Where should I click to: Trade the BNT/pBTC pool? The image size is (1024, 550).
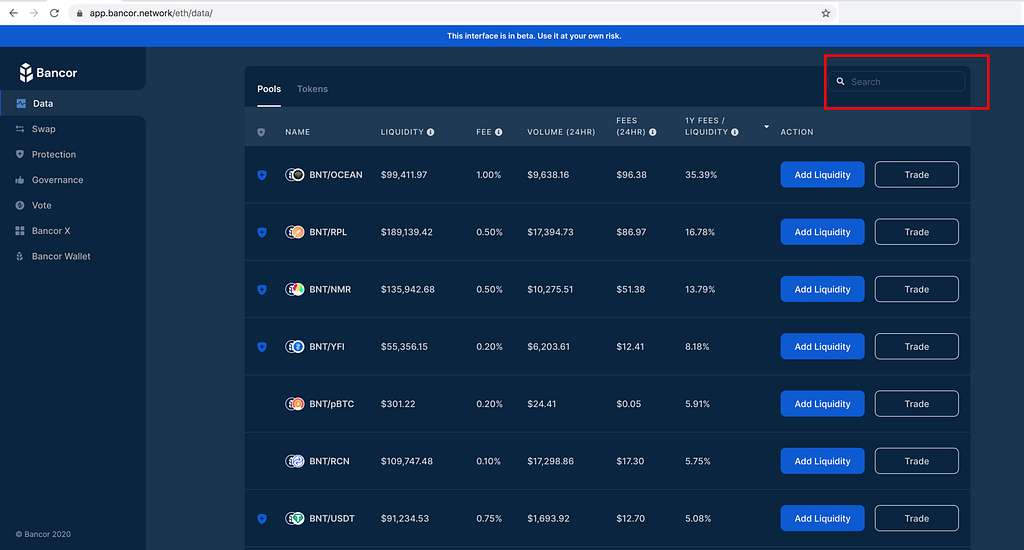tap(917, 404)
